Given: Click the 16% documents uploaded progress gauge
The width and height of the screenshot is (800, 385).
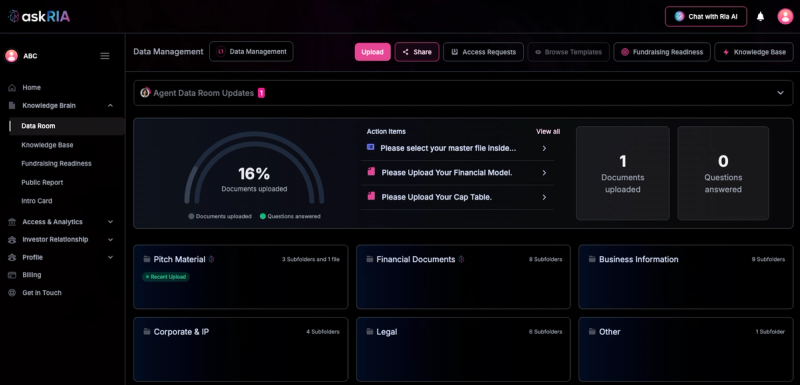Looking at the screenshot, I should click(x=254, y=168).
